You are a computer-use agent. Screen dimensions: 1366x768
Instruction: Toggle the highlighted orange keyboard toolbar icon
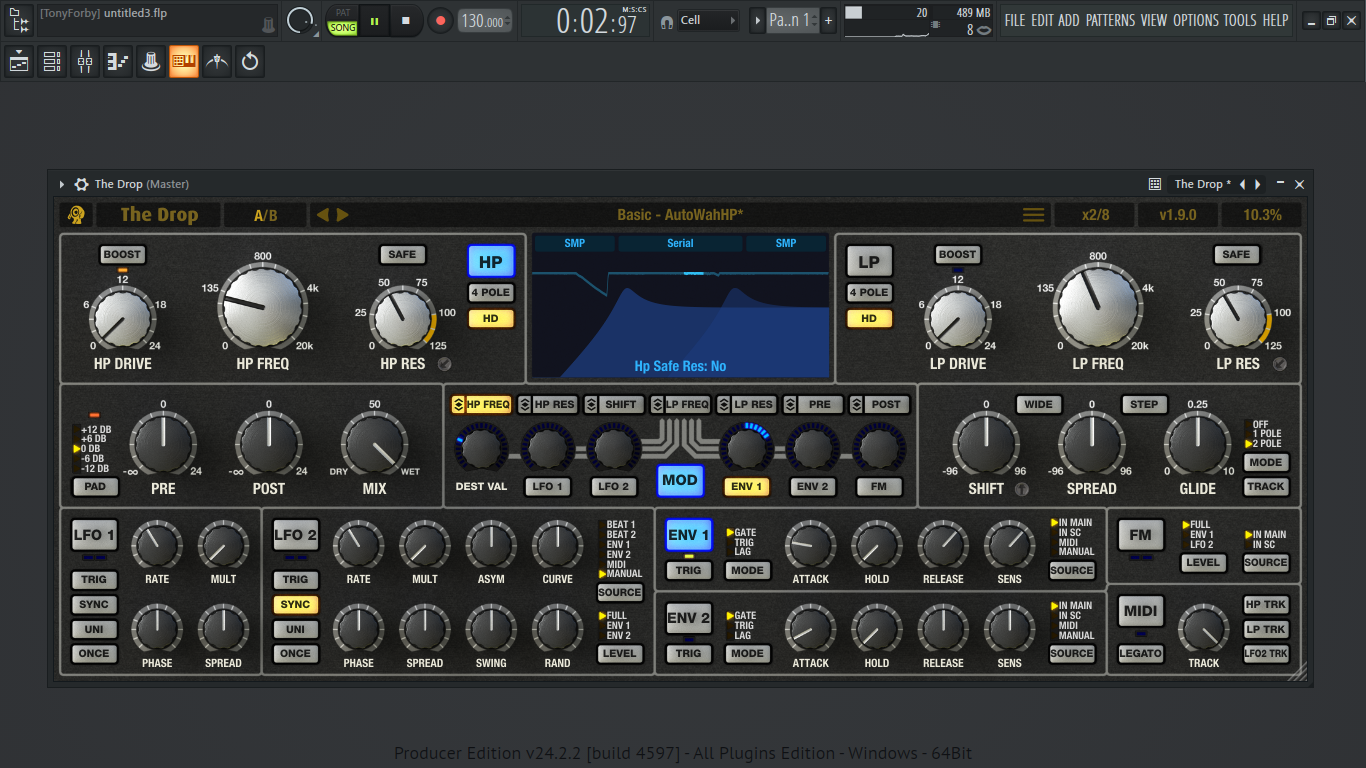(184, 62)
